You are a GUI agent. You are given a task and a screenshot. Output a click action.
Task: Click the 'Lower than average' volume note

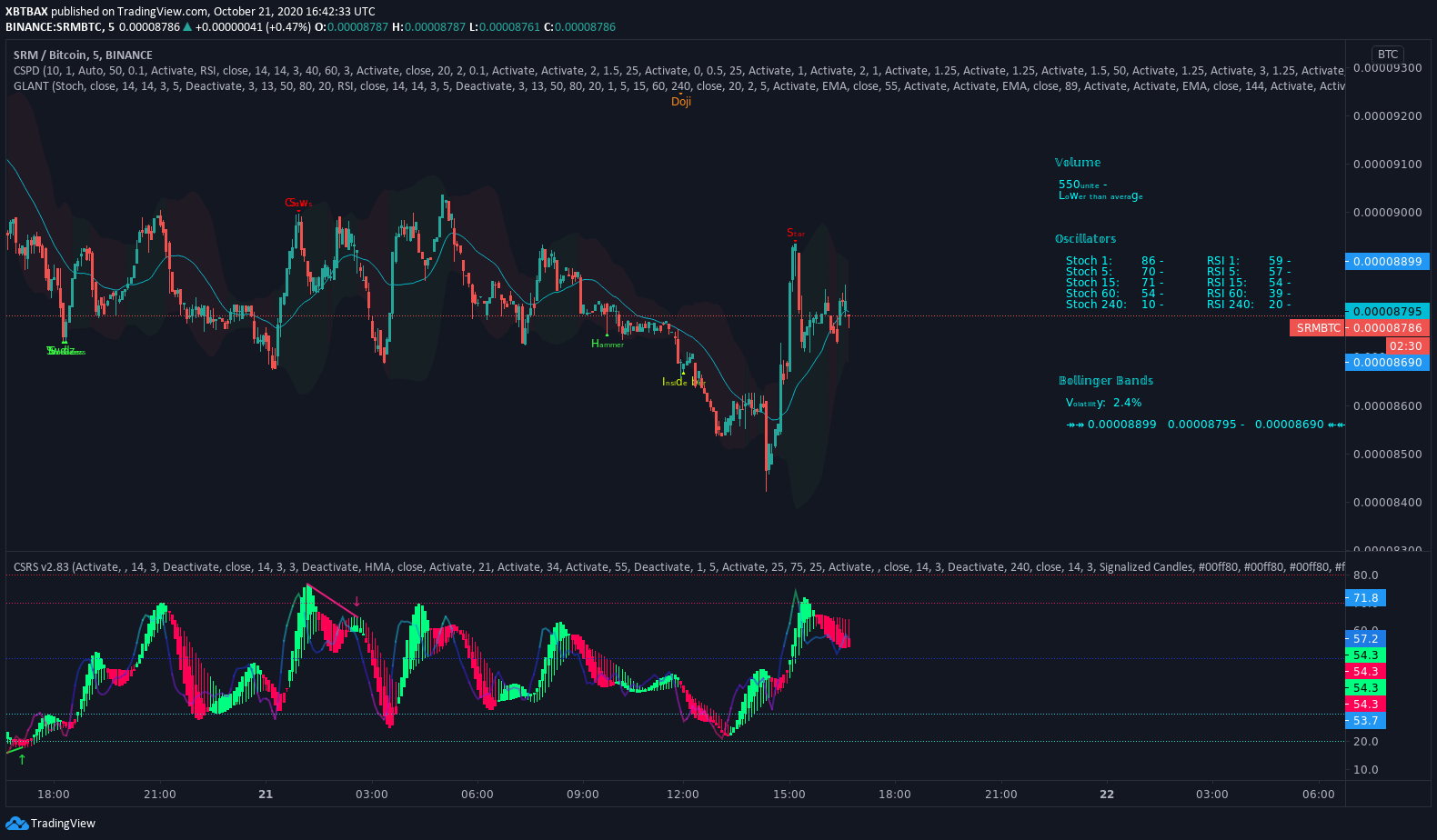(1100, 196)
